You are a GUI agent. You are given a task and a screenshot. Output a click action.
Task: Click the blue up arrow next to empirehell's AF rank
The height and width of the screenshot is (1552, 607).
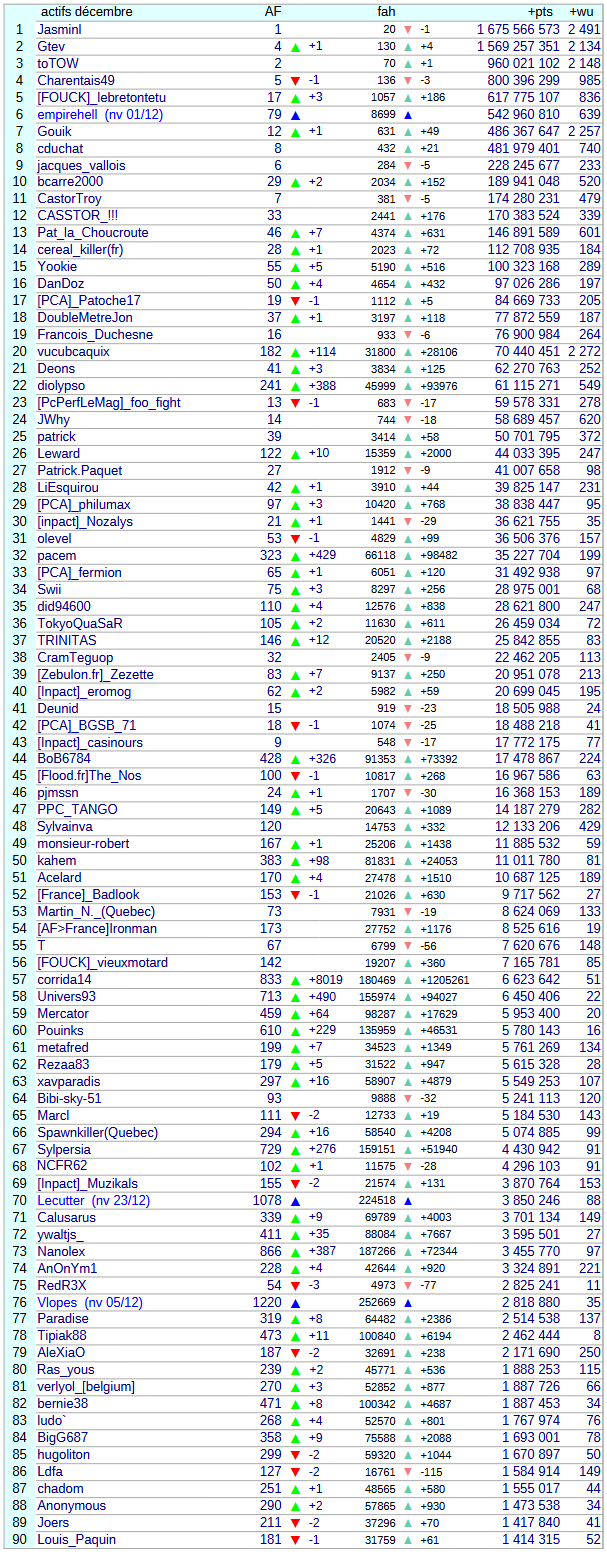point(295,115)
